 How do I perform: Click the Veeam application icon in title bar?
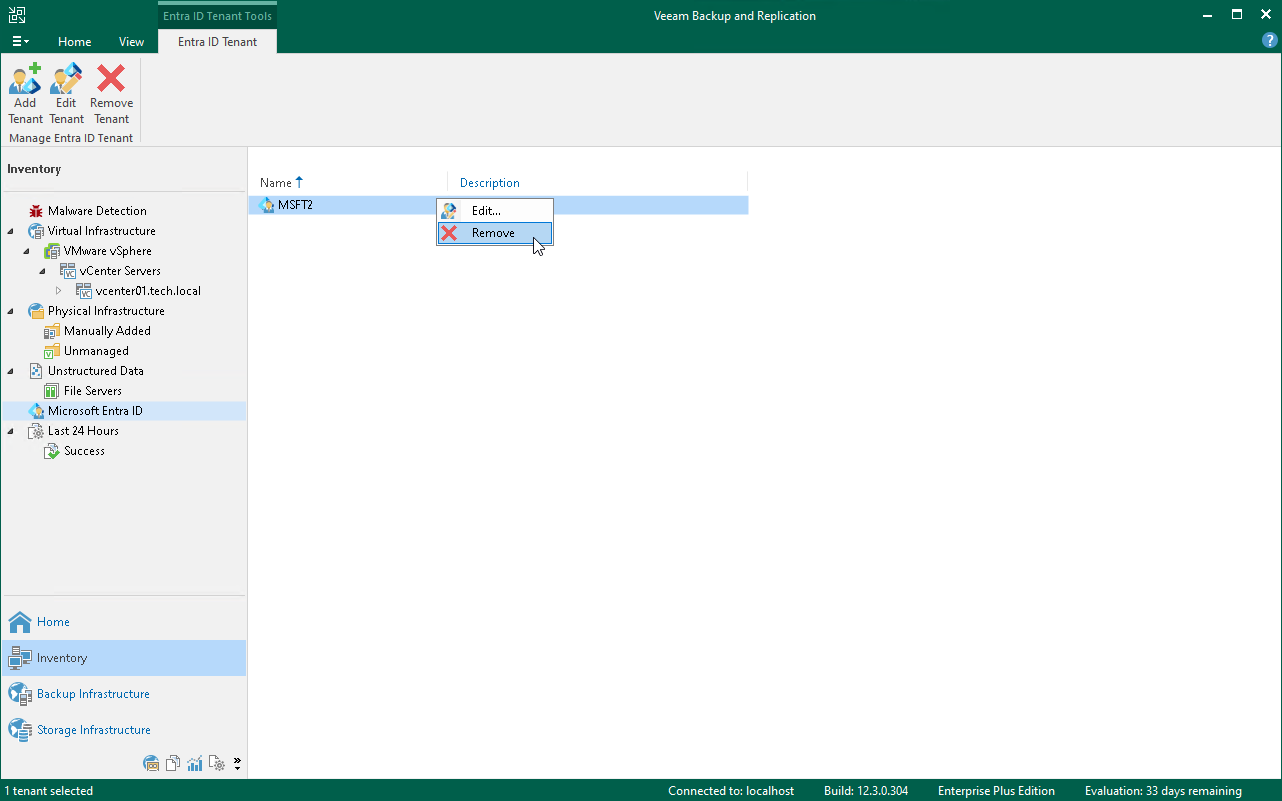tap(17, 16)
